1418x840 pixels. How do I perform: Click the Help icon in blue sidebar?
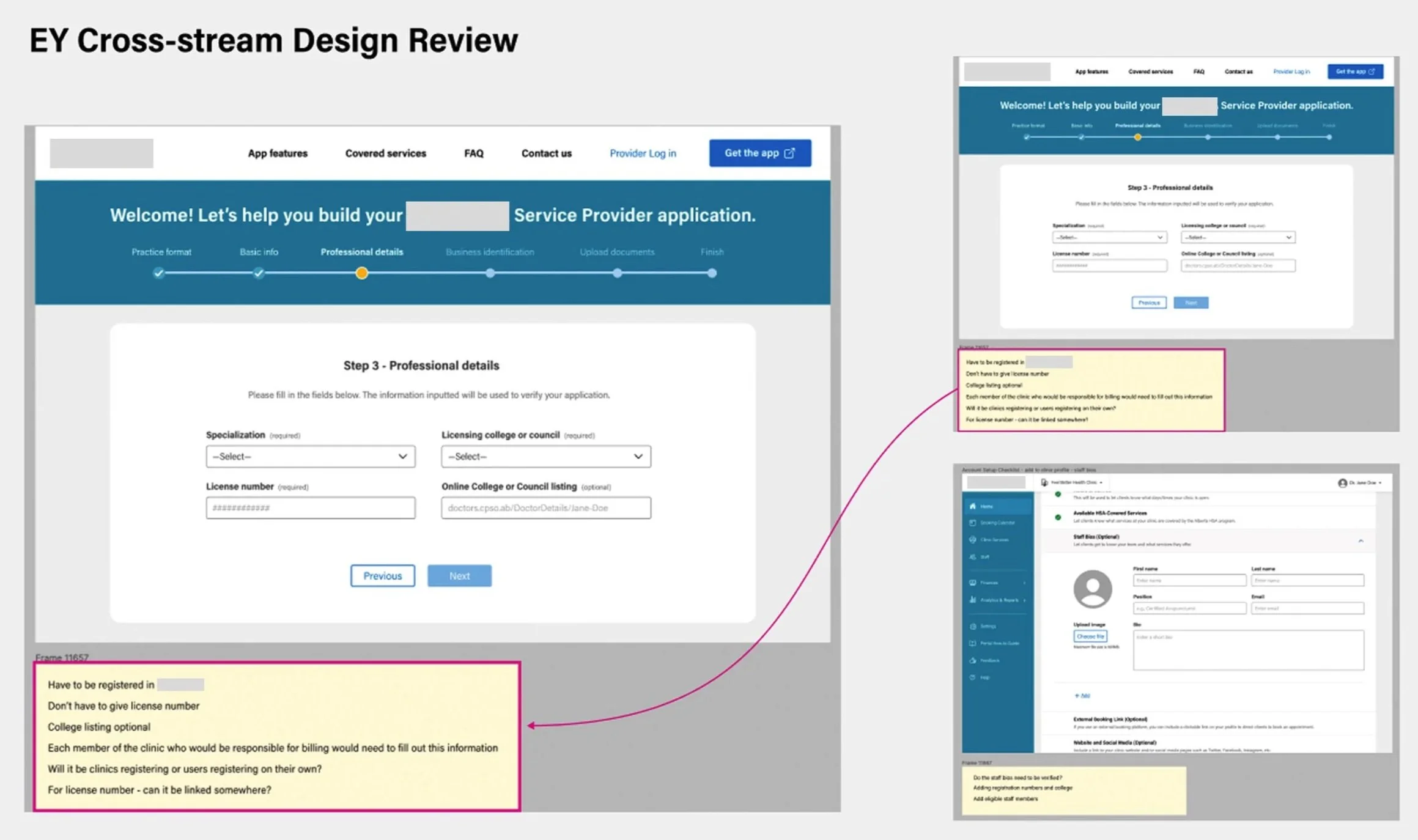pyautogui.click(x=973, y=677)
